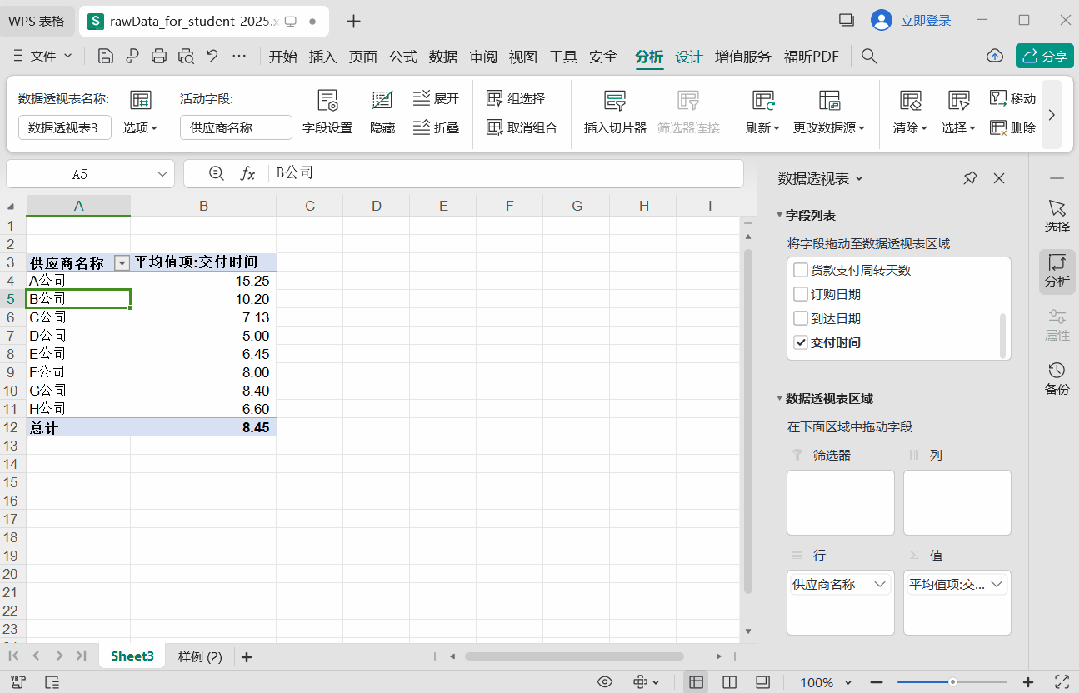Switch to page layout view icon
Viewport: 1079px width, 693px height.
coord(729,682)
